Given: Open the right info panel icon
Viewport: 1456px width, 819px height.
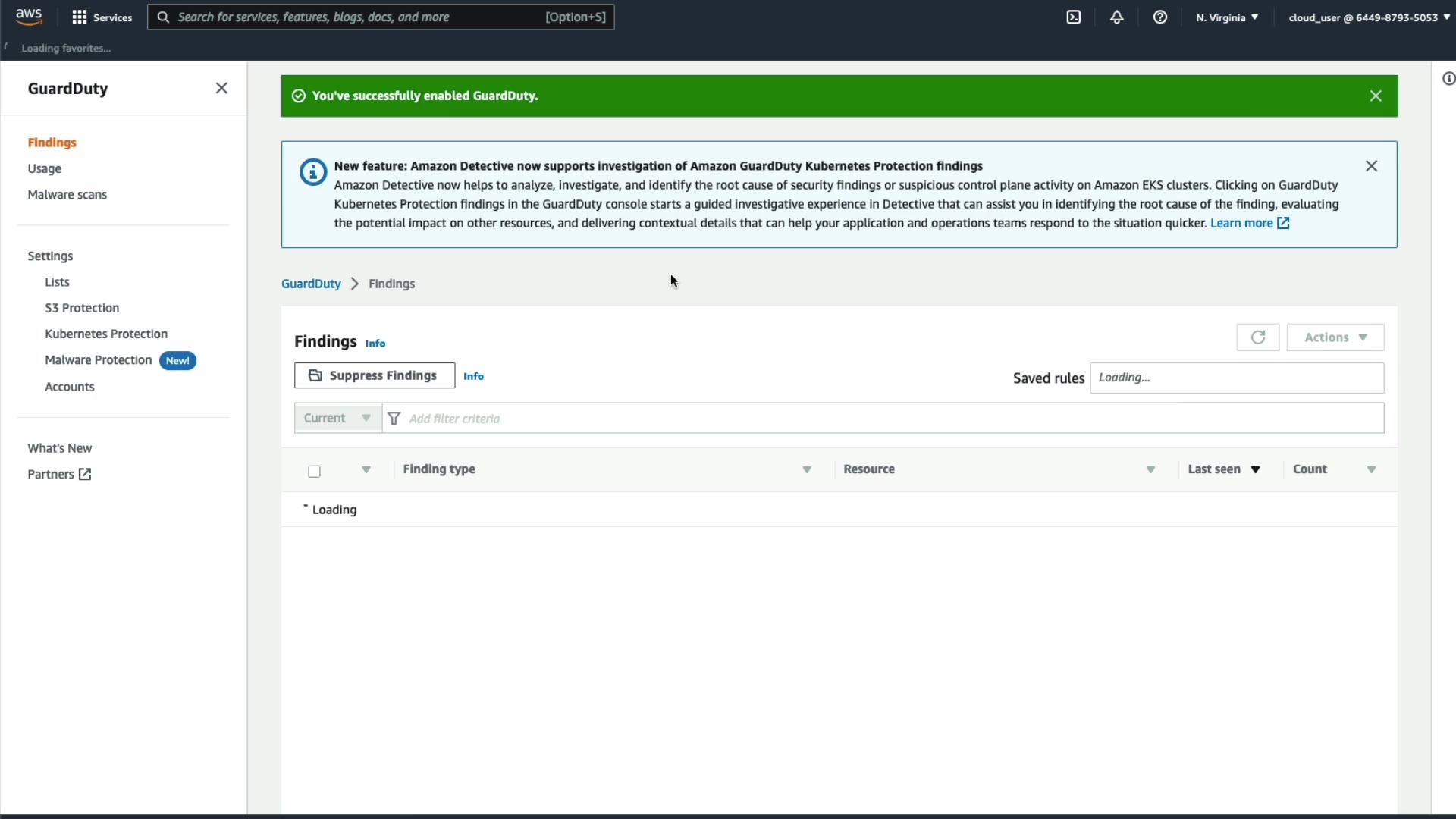Looking at the screenshot, I should pyautogui.click(x=1448, y=79).
